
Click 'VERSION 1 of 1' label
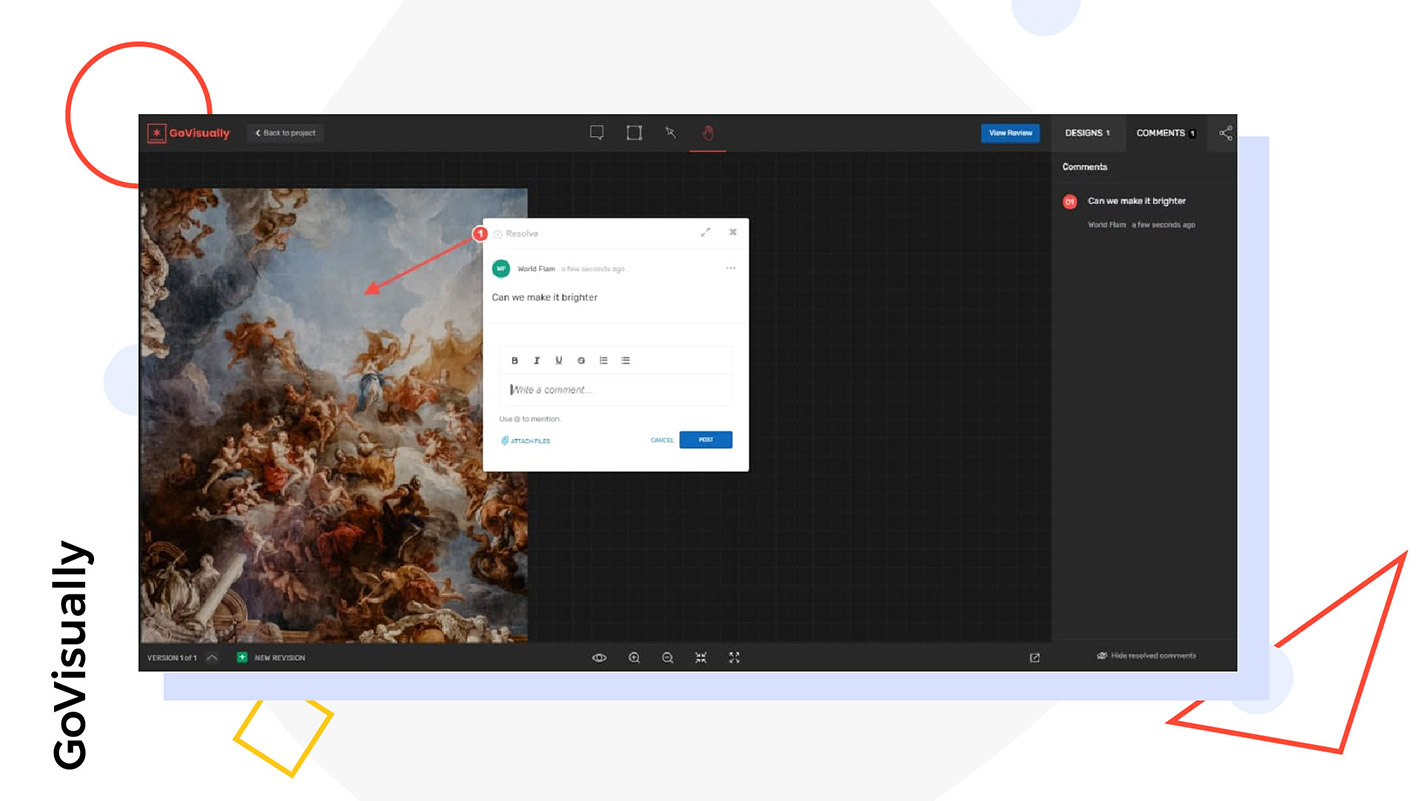pos(172,658)
